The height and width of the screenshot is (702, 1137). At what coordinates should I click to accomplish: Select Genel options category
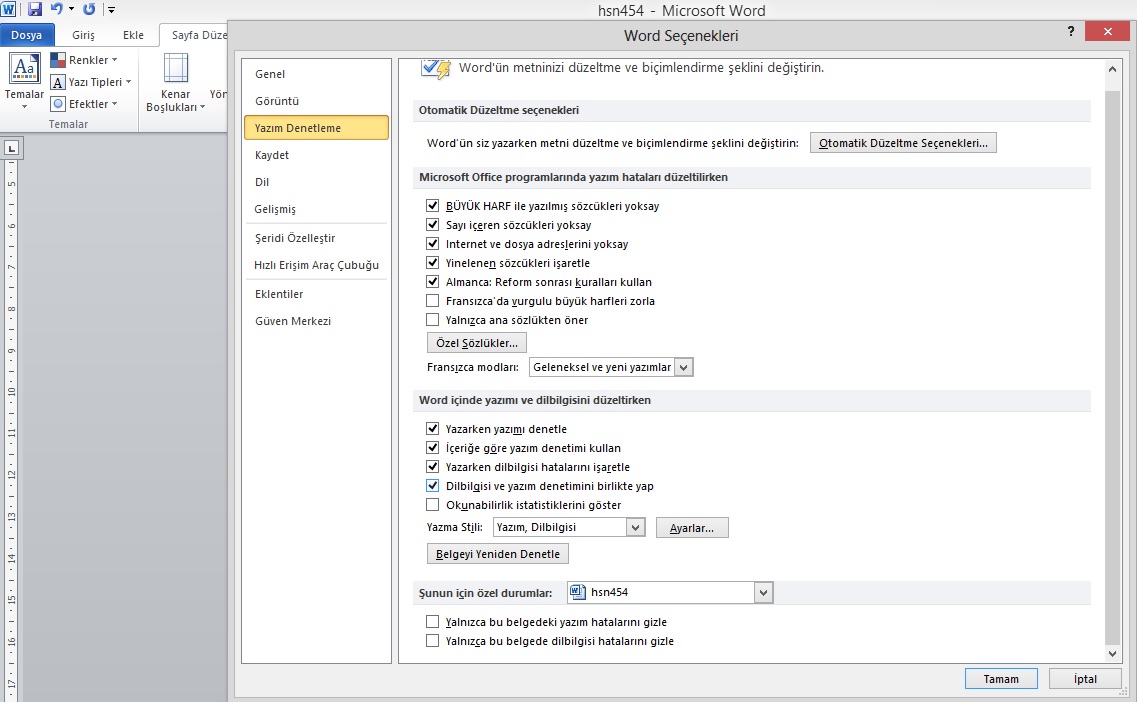[316, 74]
